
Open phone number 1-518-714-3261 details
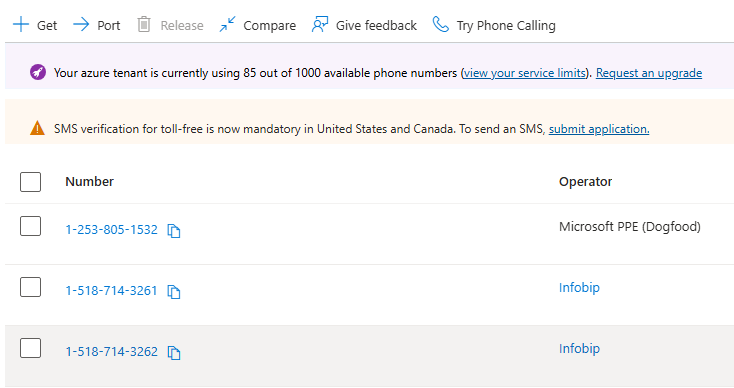tap(111, 291)
